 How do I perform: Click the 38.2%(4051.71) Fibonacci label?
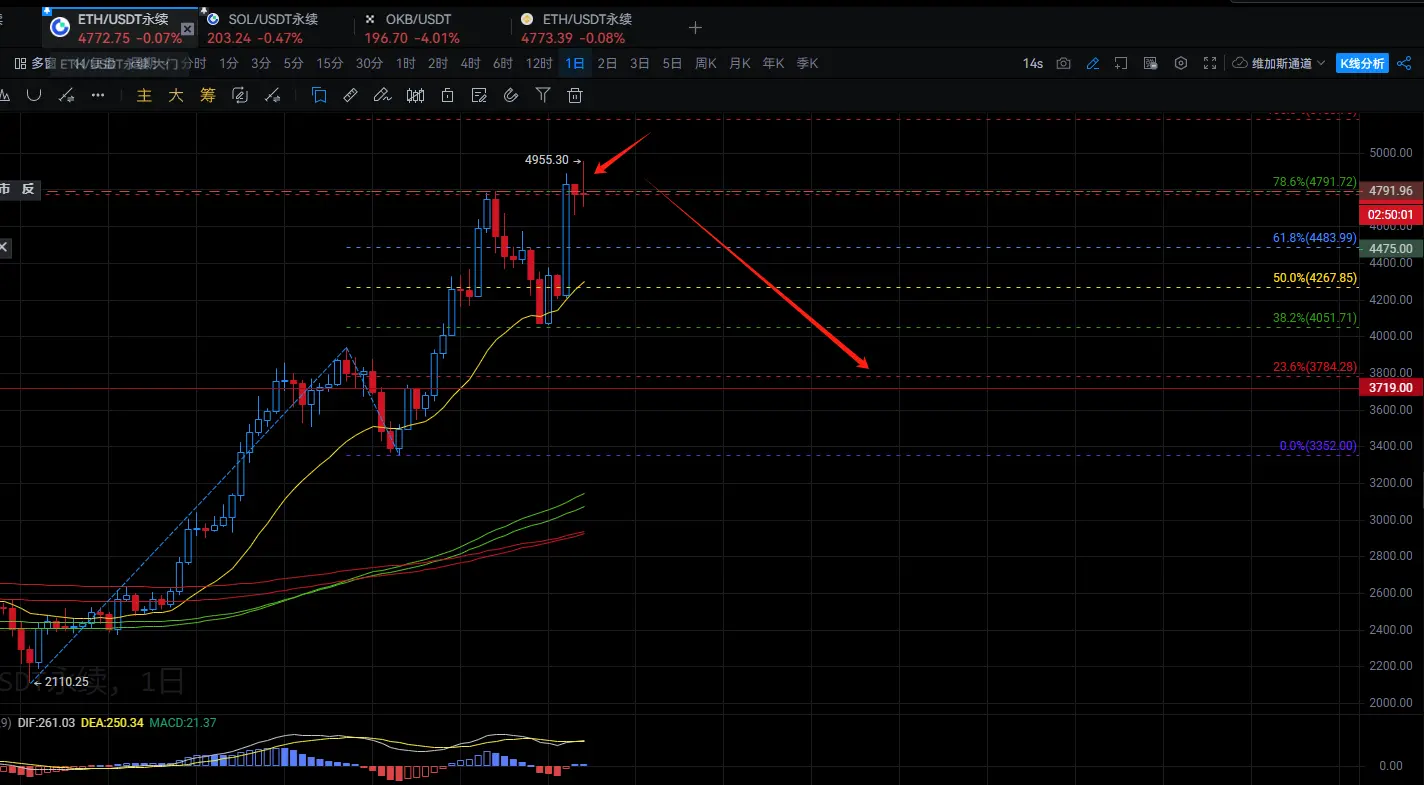point(1314,317)
